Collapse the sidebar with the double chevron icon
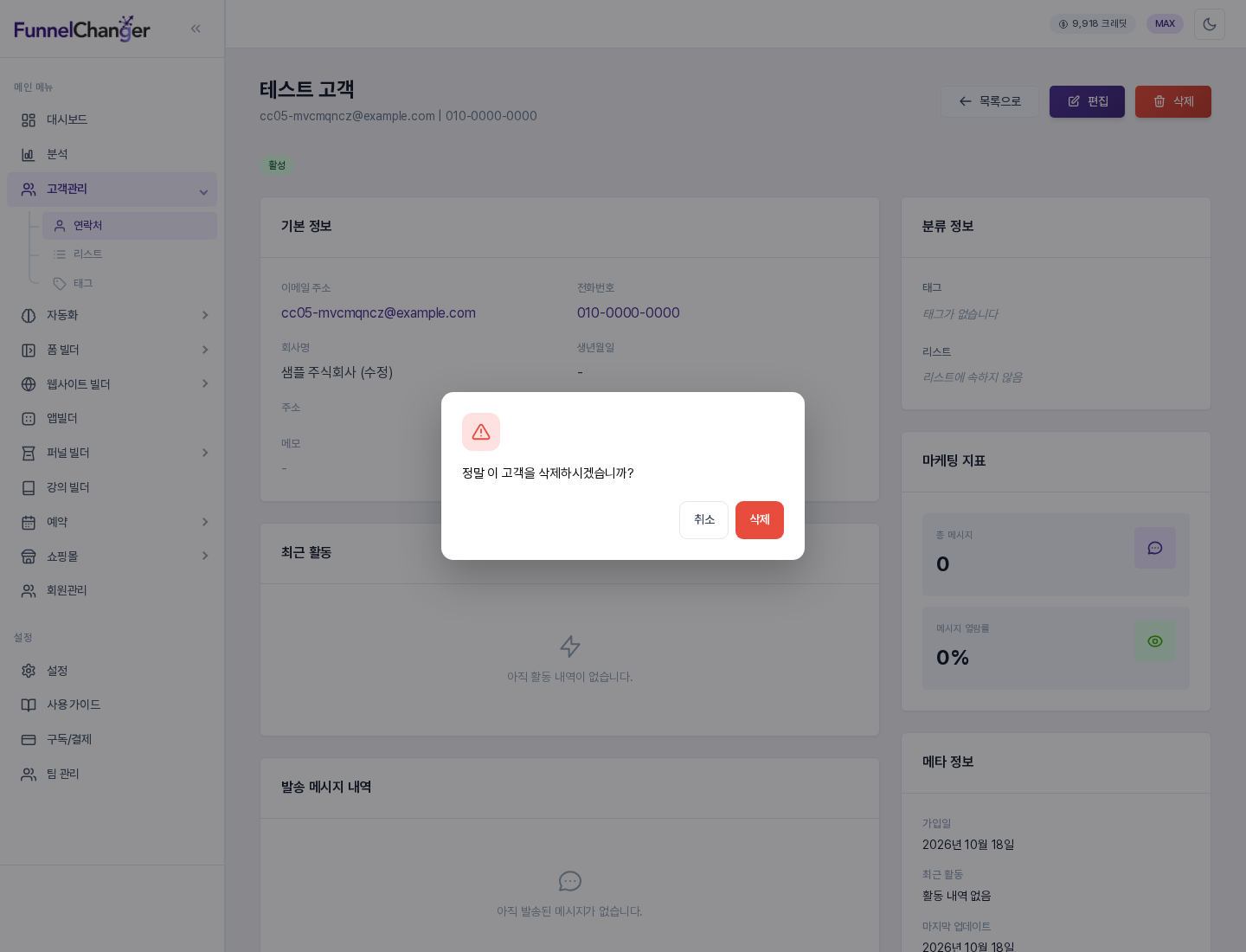Viewport: 1246px width, 952px height. click(196, 29)
